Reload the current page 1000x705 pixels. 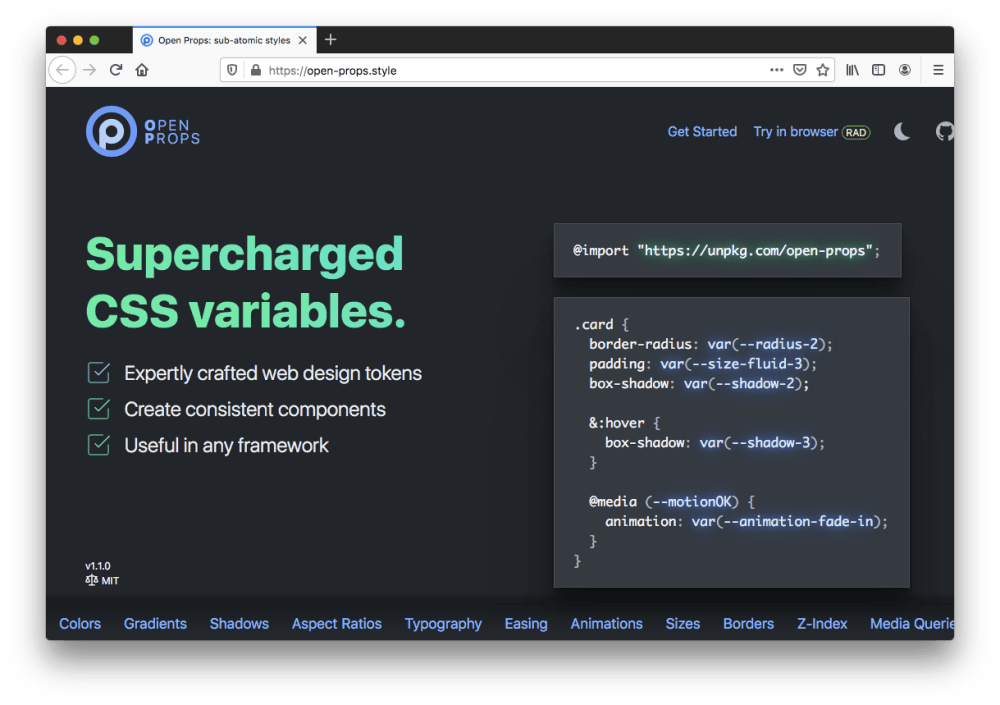click(116, 70)
